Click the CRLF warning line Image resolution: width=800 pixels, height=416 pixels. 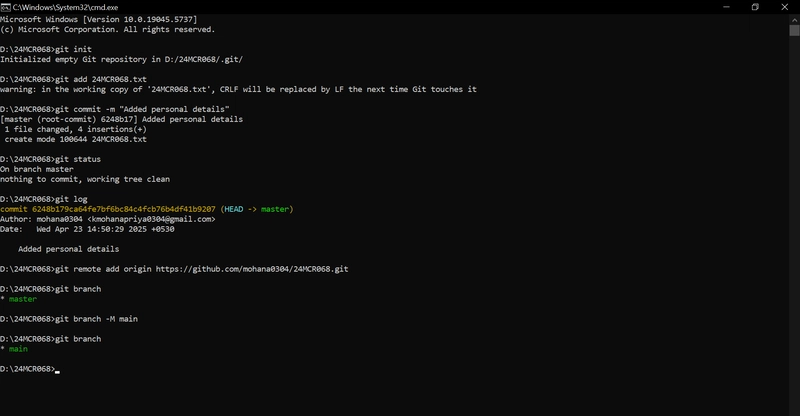click(x=238, y=89)
